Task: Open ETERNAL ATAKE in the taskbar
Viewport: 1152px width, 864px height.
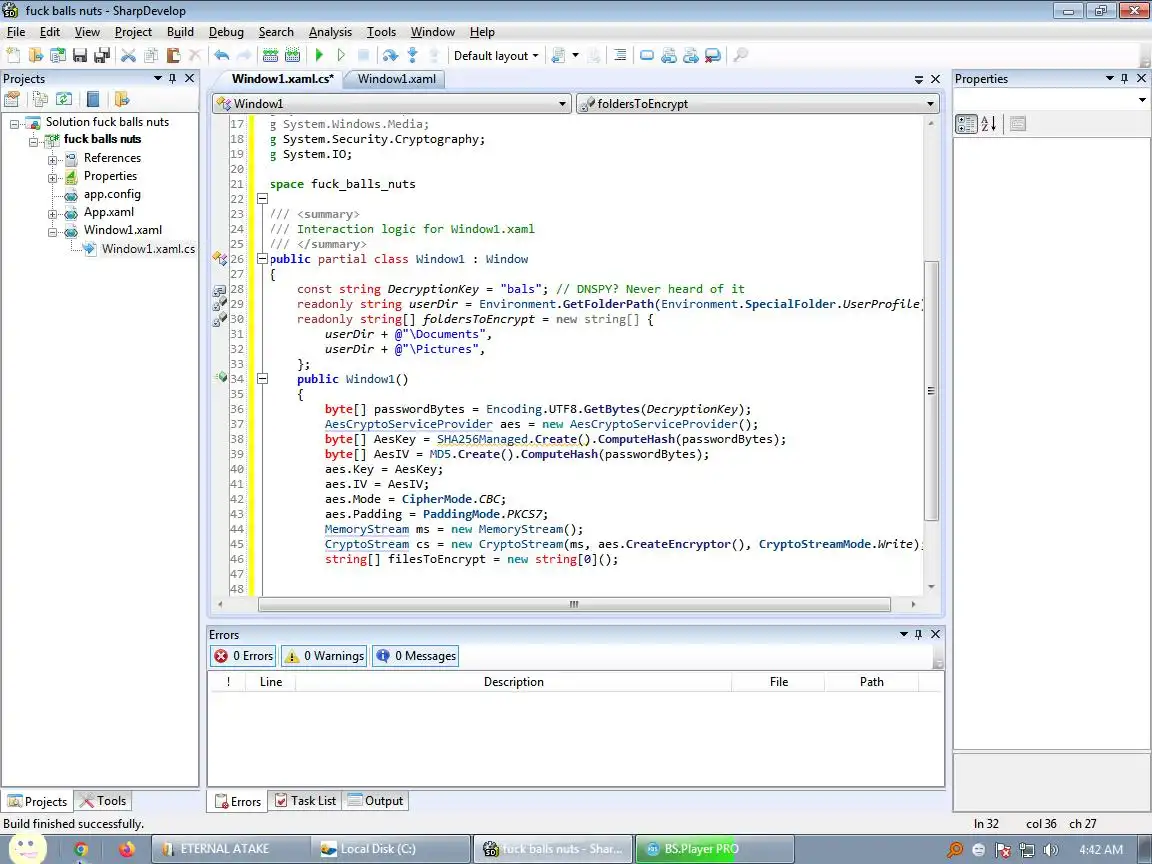Action: pos(231,849)
